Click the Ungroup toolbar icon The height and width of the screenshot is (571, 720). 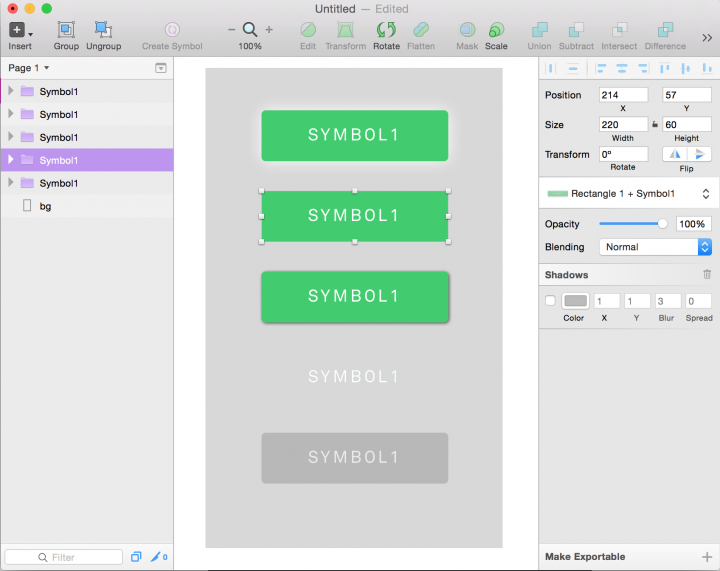click(103, 30)
